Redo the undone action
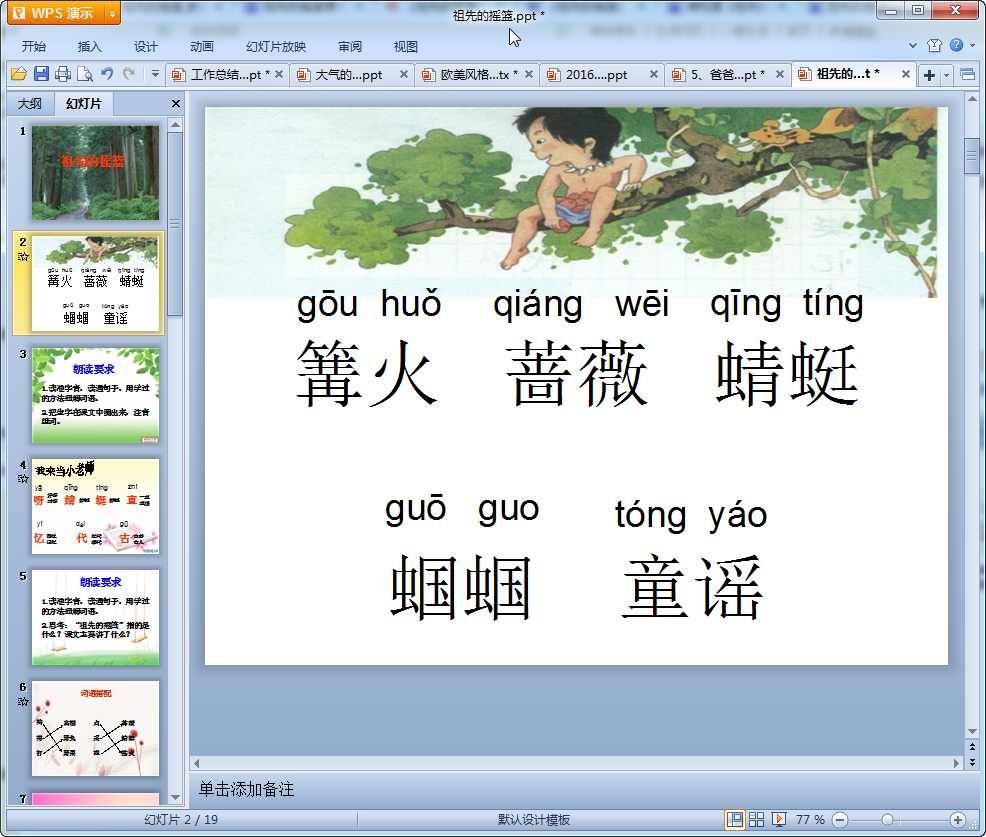 129,74
